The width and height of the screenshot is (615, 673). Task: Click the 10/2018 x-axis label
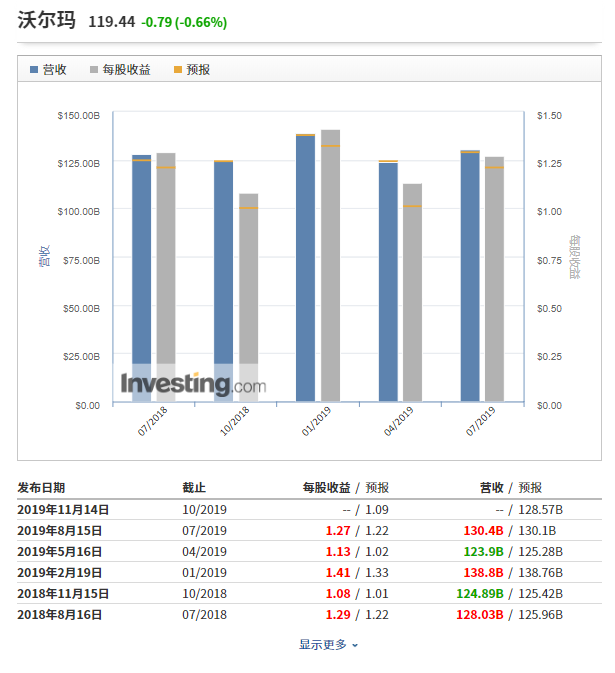pos(234,421)
